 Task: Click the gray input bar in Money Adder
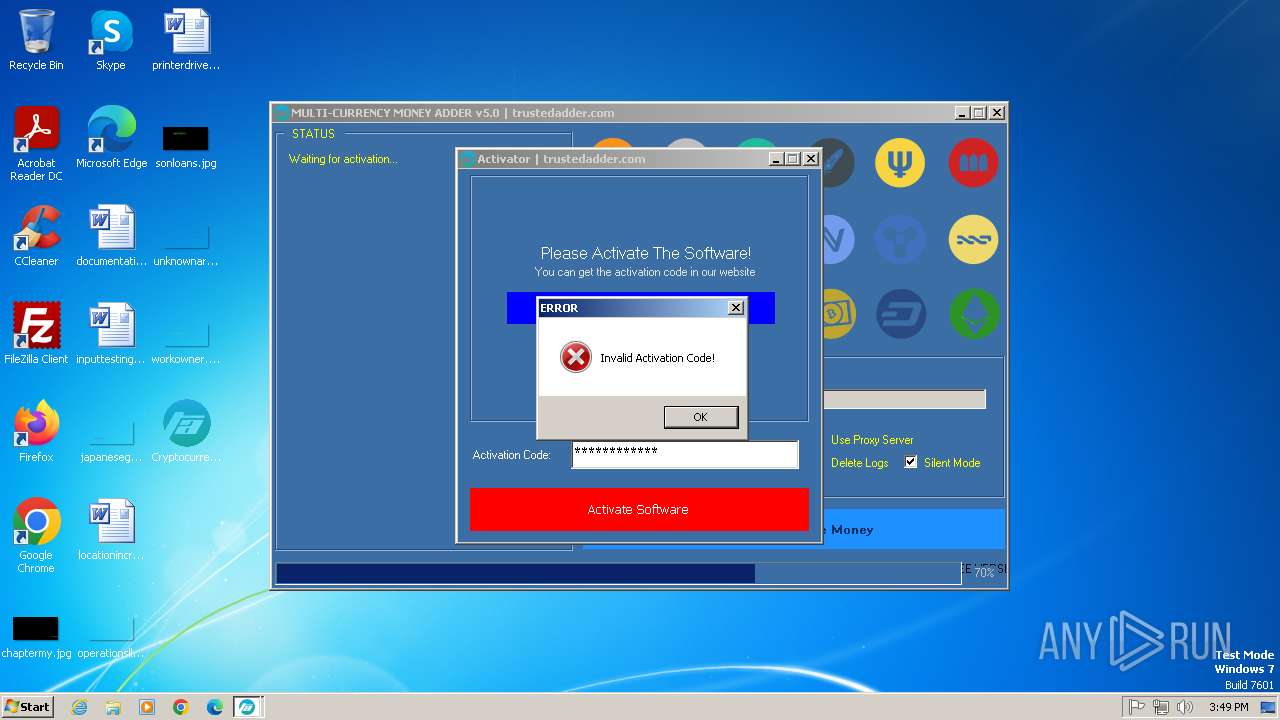click(904, 399)
